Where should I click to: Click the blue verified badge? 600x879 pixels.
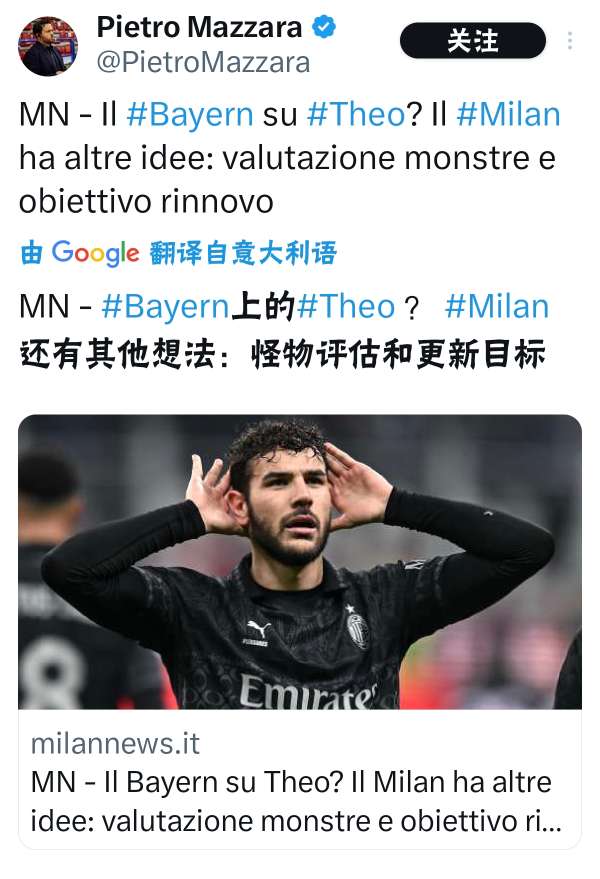[324, 27]
